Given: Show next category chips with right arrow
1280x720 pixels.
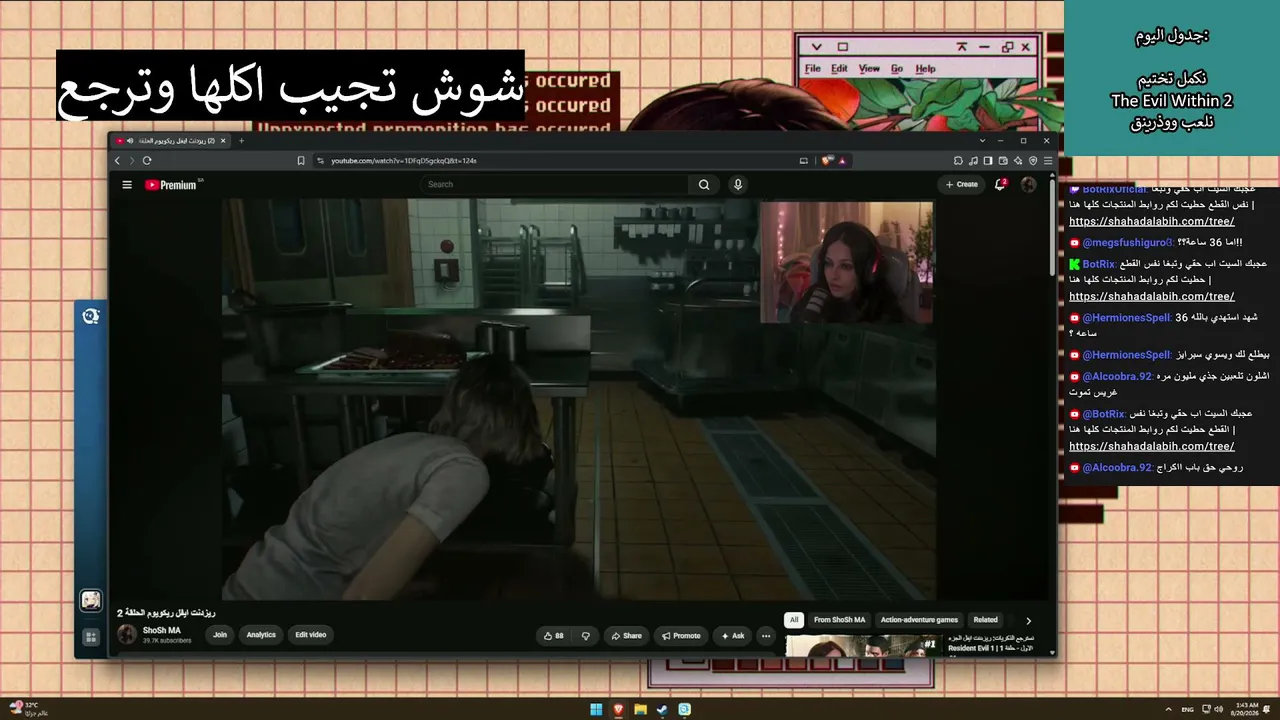Looking at the screenshot, I should pyautogui.click(x=1028, y=620).
